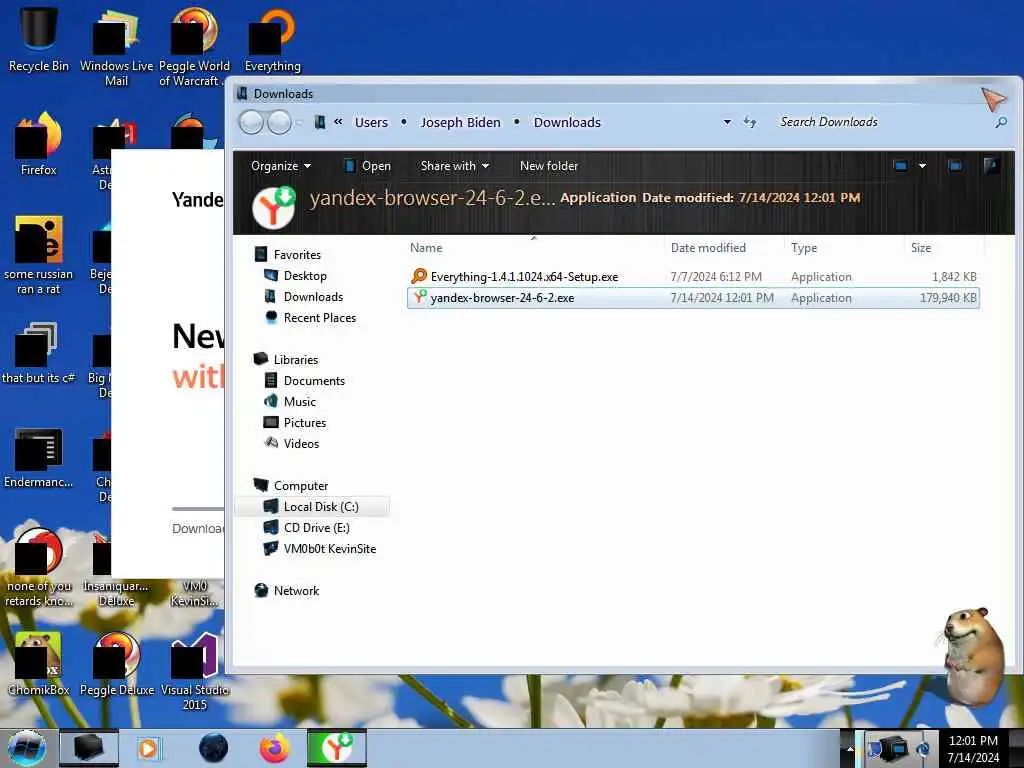Open the recent locations arrow beside Forward
The height and width of the screenshot is (768, 1024).
click(x=299, y=122)
